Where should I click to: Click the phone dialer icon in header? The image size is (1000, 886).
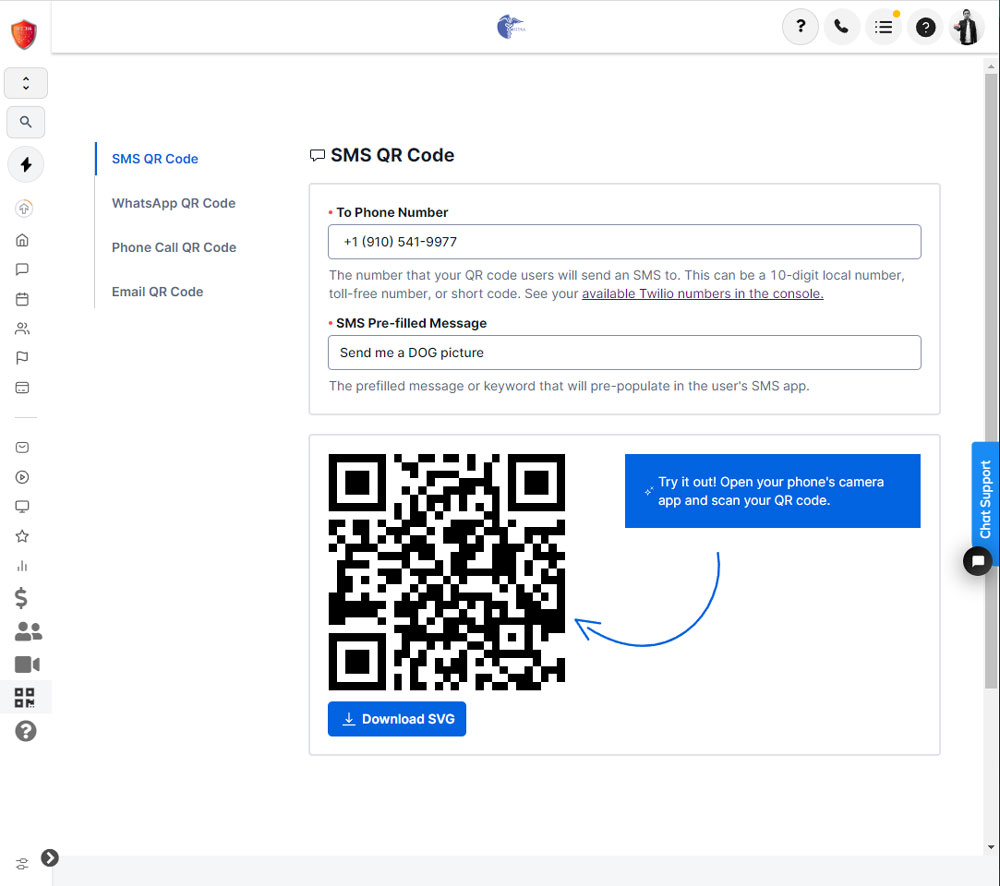[841, 27]
